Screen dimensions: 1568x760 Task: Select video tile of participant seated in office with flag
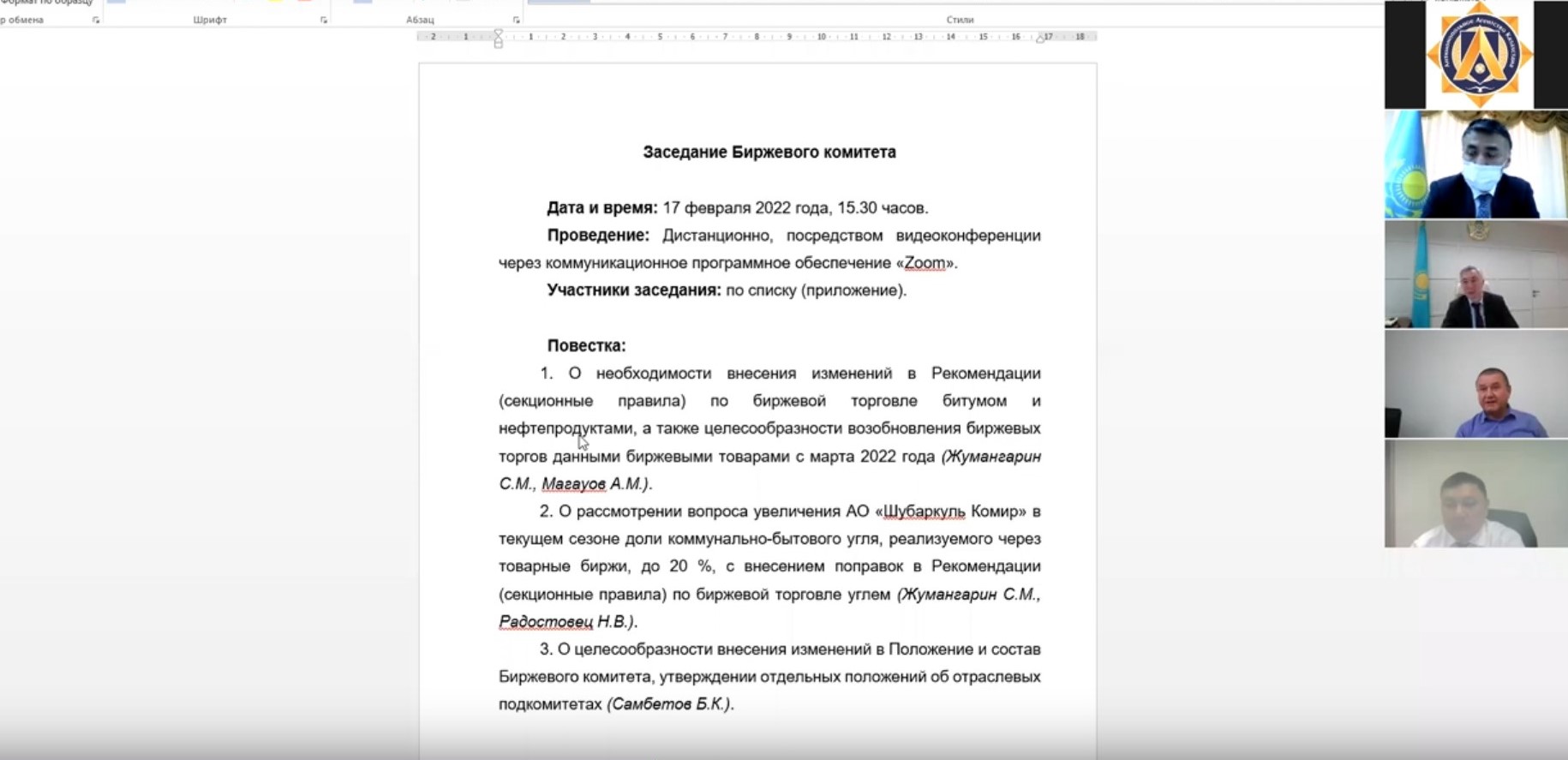click(x=1476, y=274)
